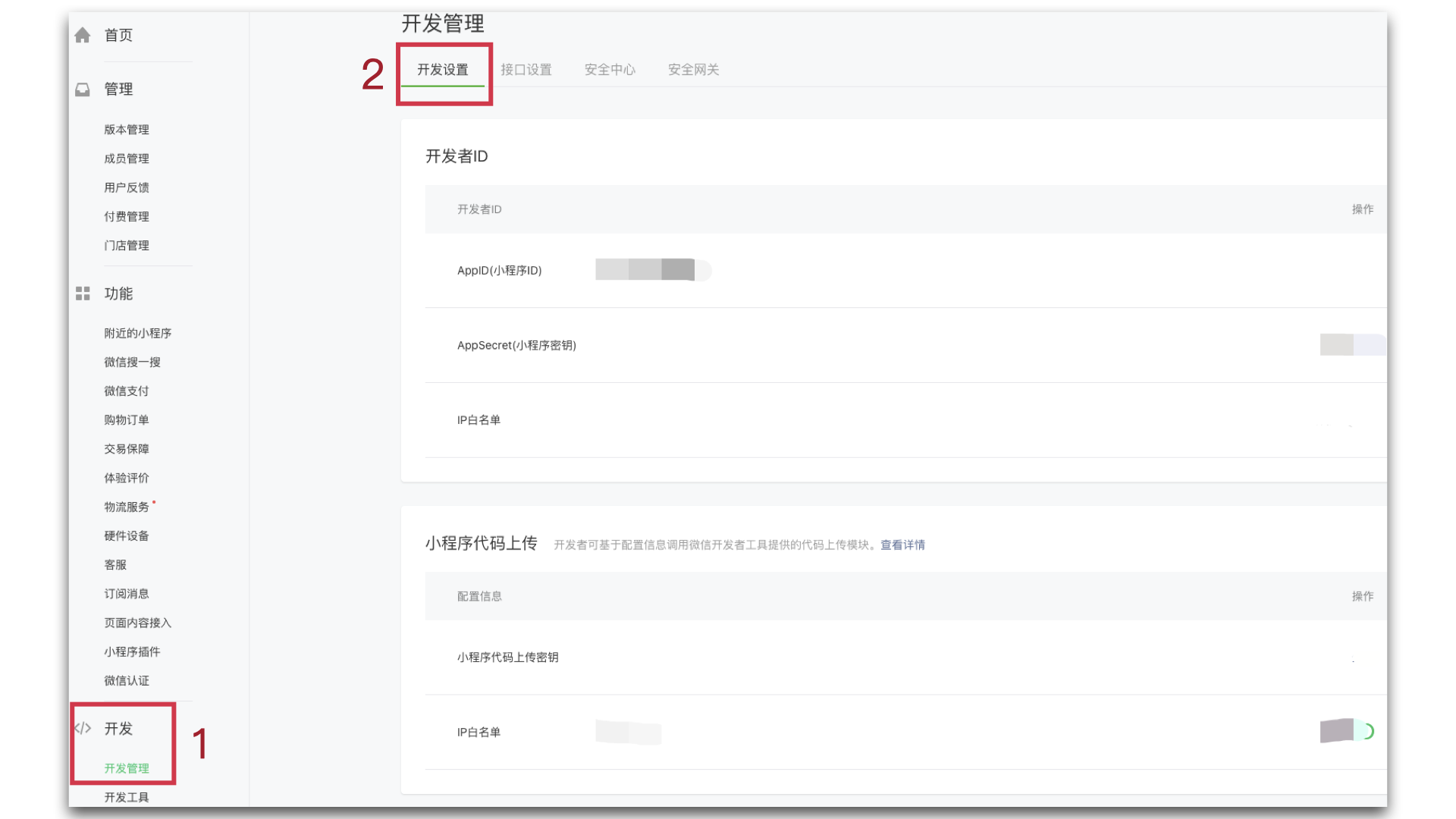
Task: Click the grid icon beside 功能
Action: coord(83,293)
